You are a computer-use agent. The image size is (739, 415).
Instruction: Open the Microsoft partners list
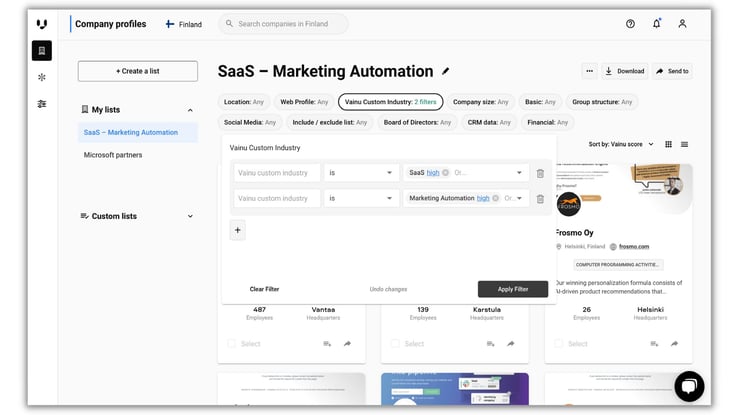click(113, 155)
